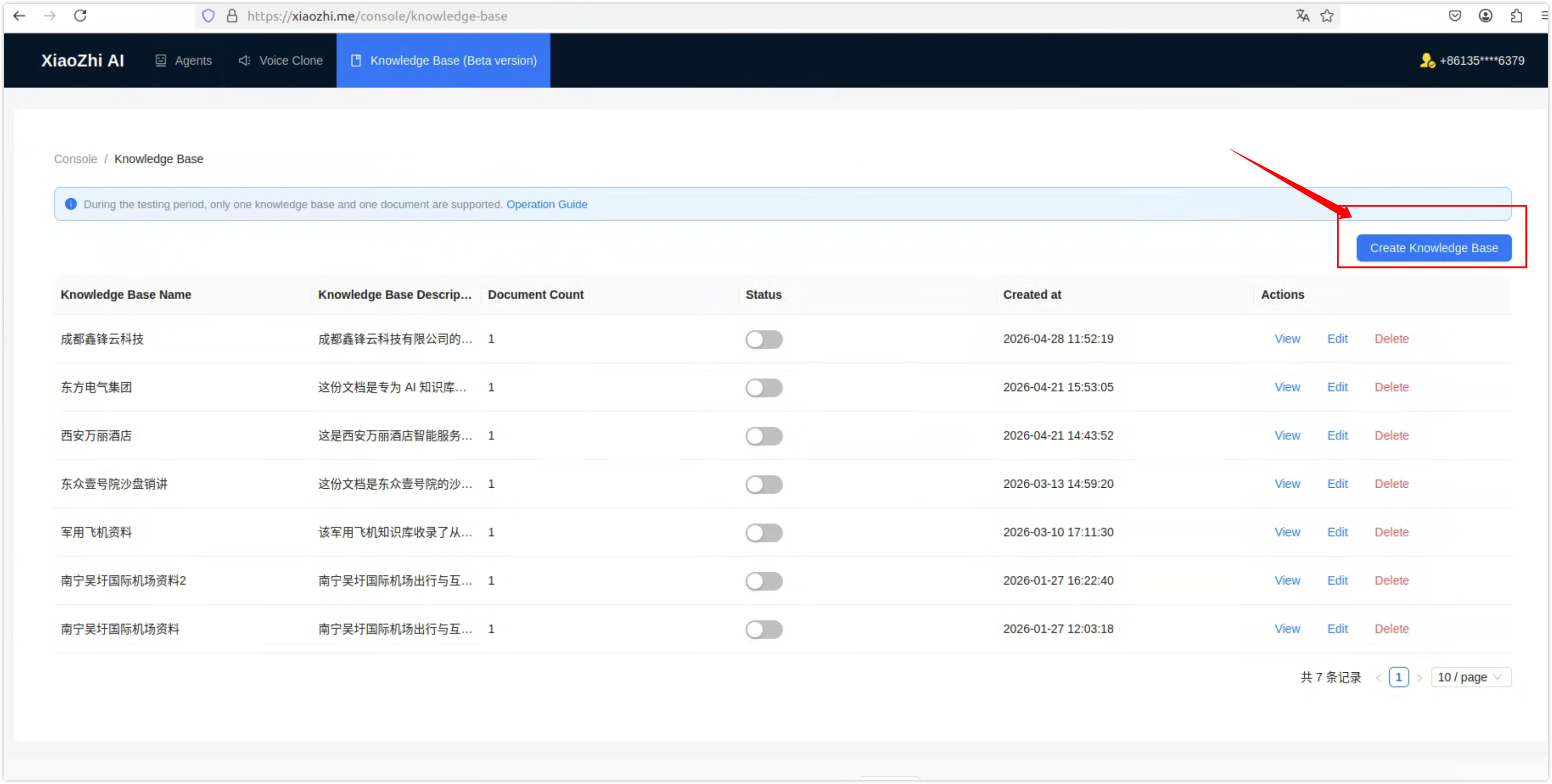
Task: View the 东众壹号院沙盘销讲 knowledge base
Action: [x=1287, y=484]
